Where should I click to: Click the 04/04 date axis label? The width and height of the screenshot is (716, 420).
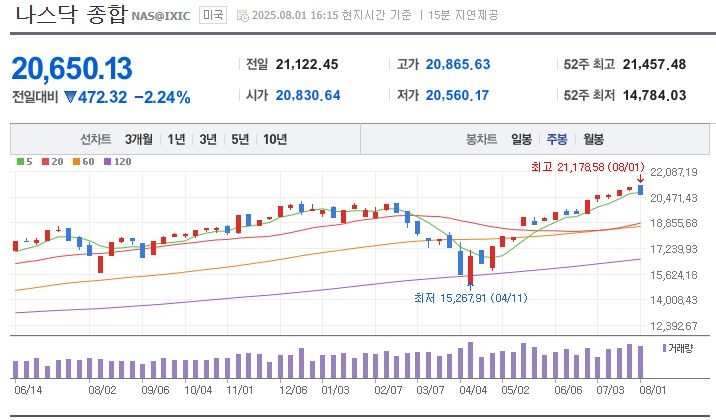coord(473,390)
